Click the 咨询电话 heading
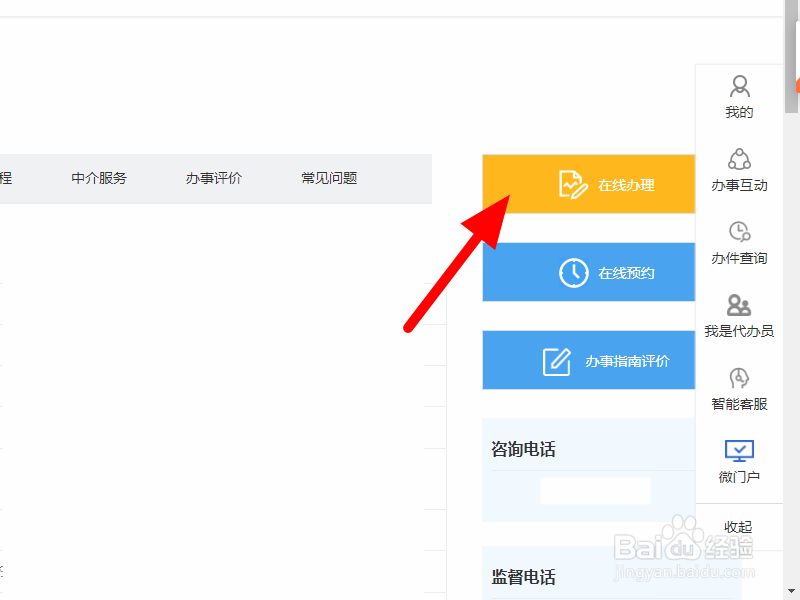Image resolution: width=800 pixels, height=600 pixels. coord(523,449)
